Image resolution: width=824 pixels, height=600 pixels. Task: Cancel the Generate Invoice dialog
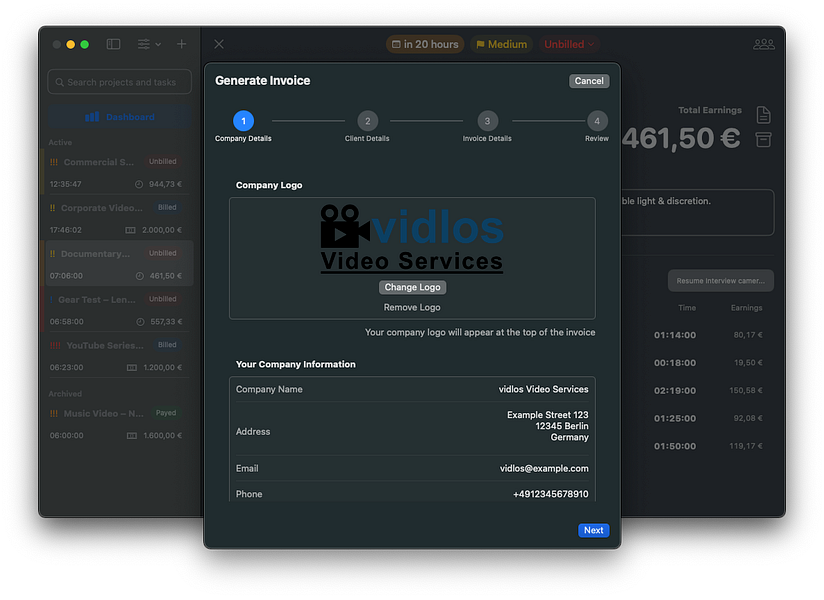[x=589, y=81]
